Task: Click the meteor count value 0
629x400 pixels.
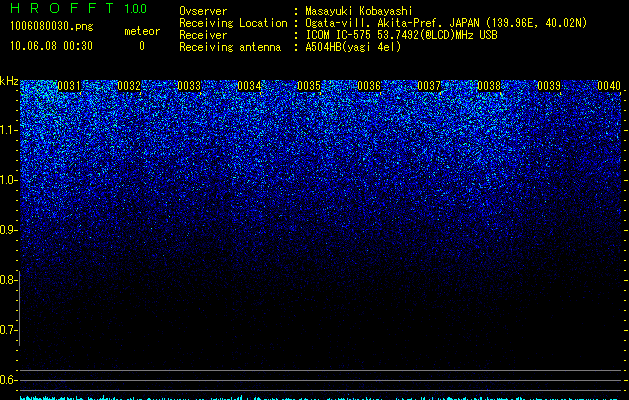Action: point(142,46)
